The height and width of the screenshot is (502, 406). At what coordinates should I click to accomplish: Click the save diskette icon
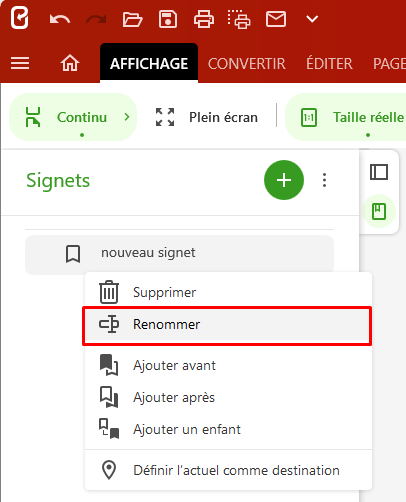coord(168,19)
